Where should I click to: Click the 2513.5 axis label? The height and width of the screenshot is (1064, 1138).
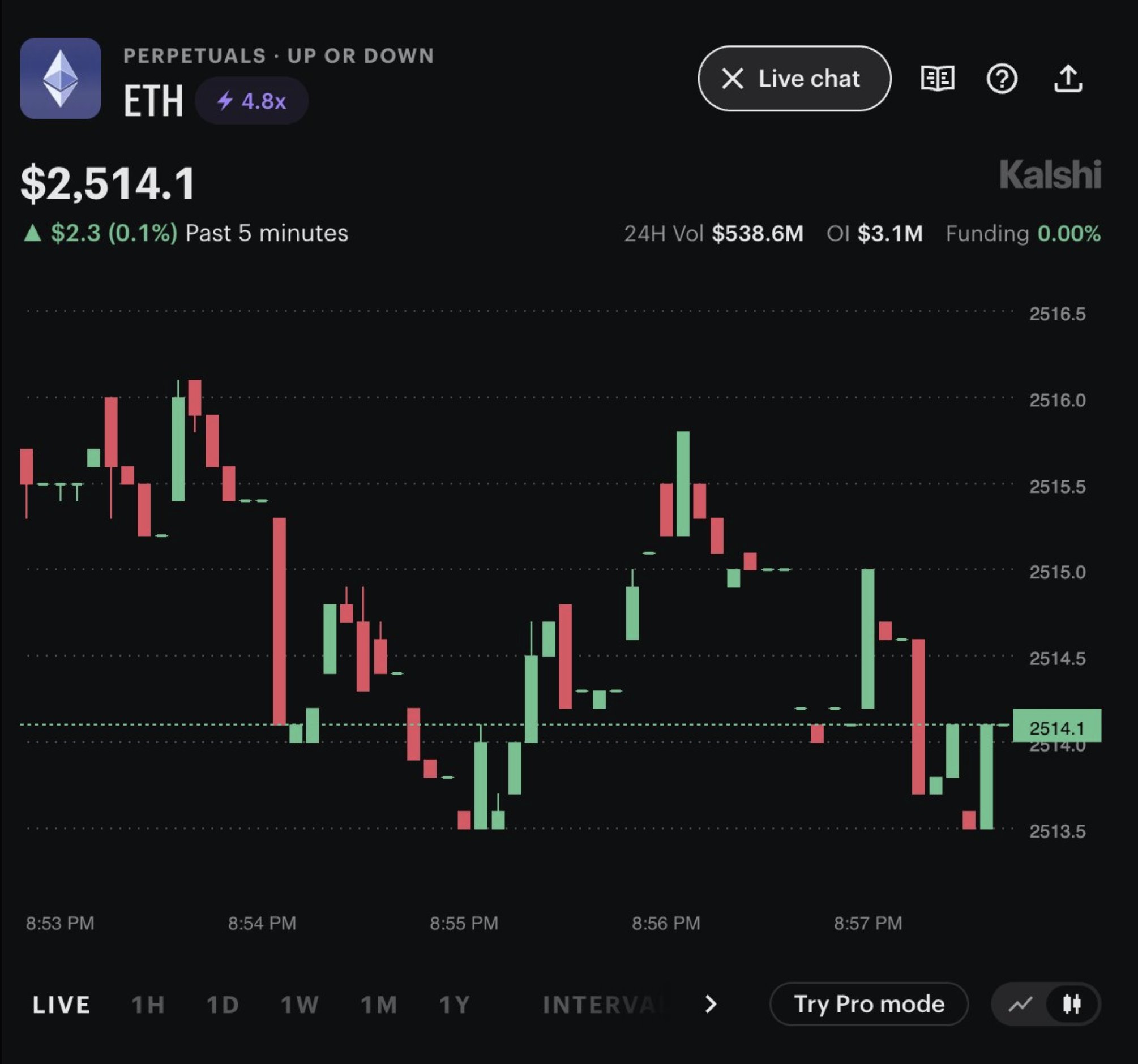coord(1057,831)
